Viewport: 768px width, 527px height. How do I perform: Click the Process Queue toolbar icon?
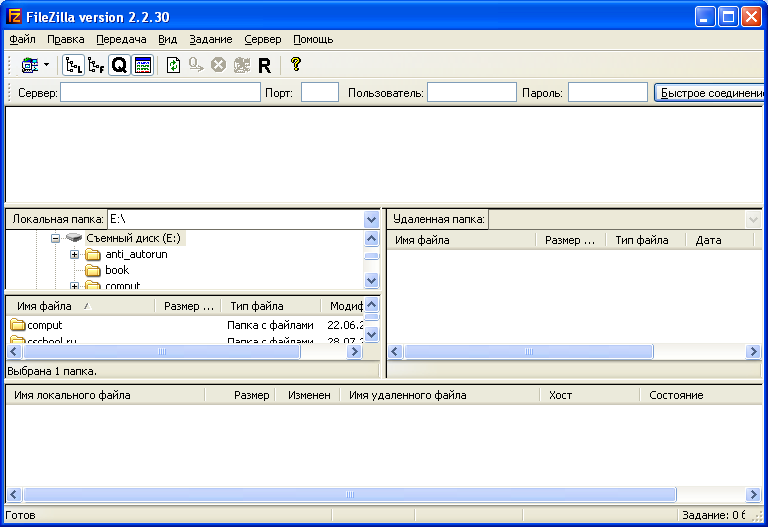coord(196,65)
